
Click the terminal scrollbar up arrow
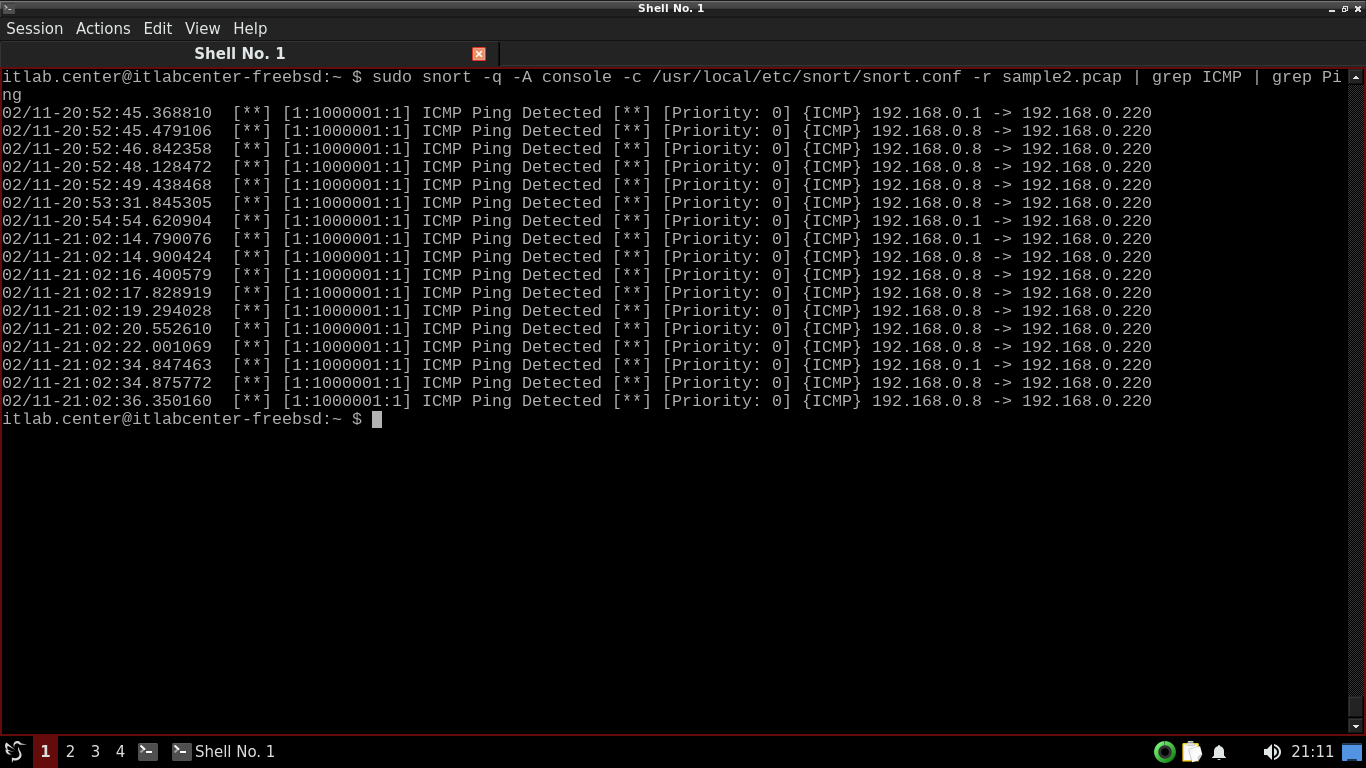coord(1356,77)
